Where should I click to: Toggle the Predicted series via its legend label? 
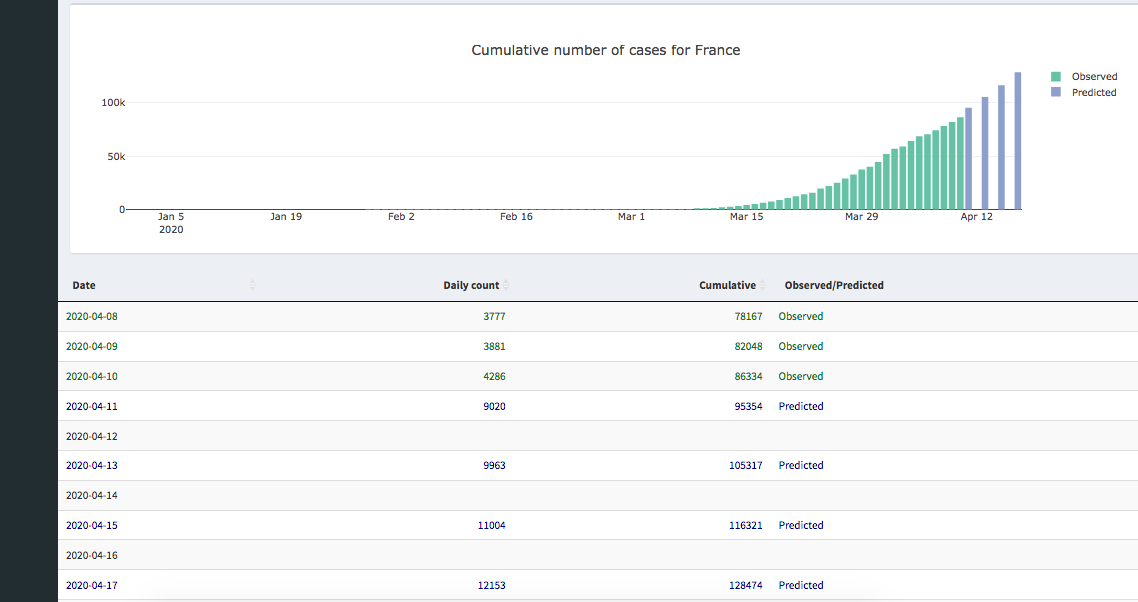[1094, 93]
